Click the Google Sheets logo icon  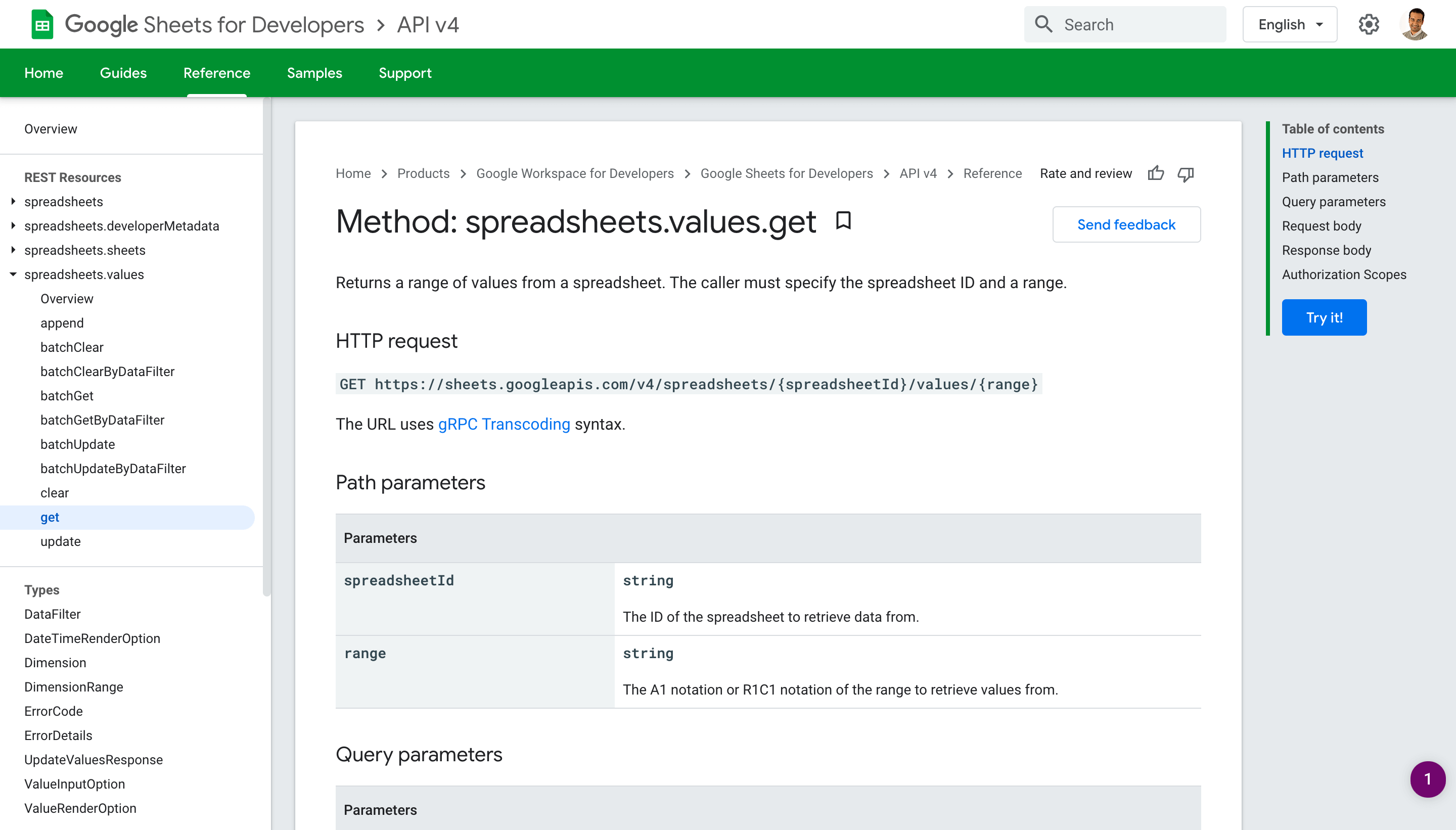41,24
